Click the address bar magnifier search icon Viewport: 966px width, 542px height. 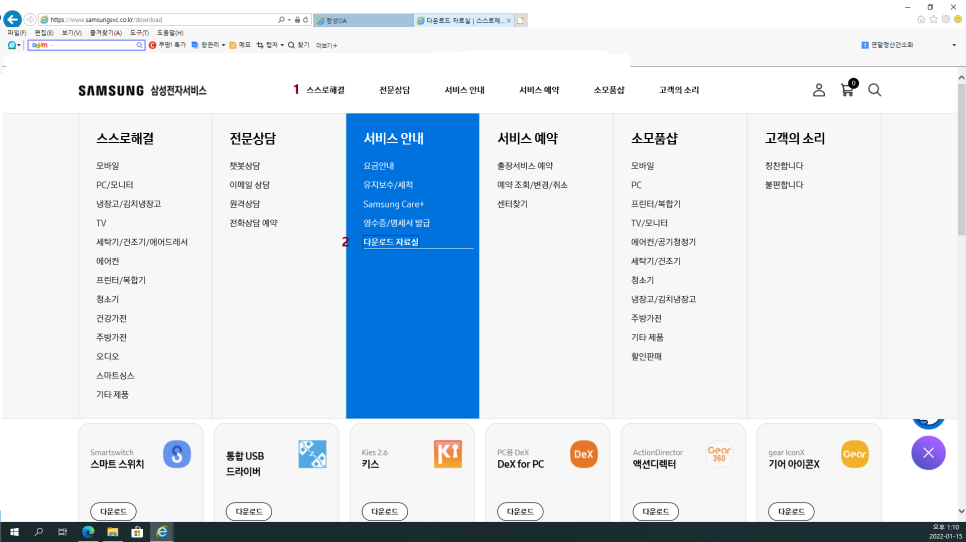point(281,20)
